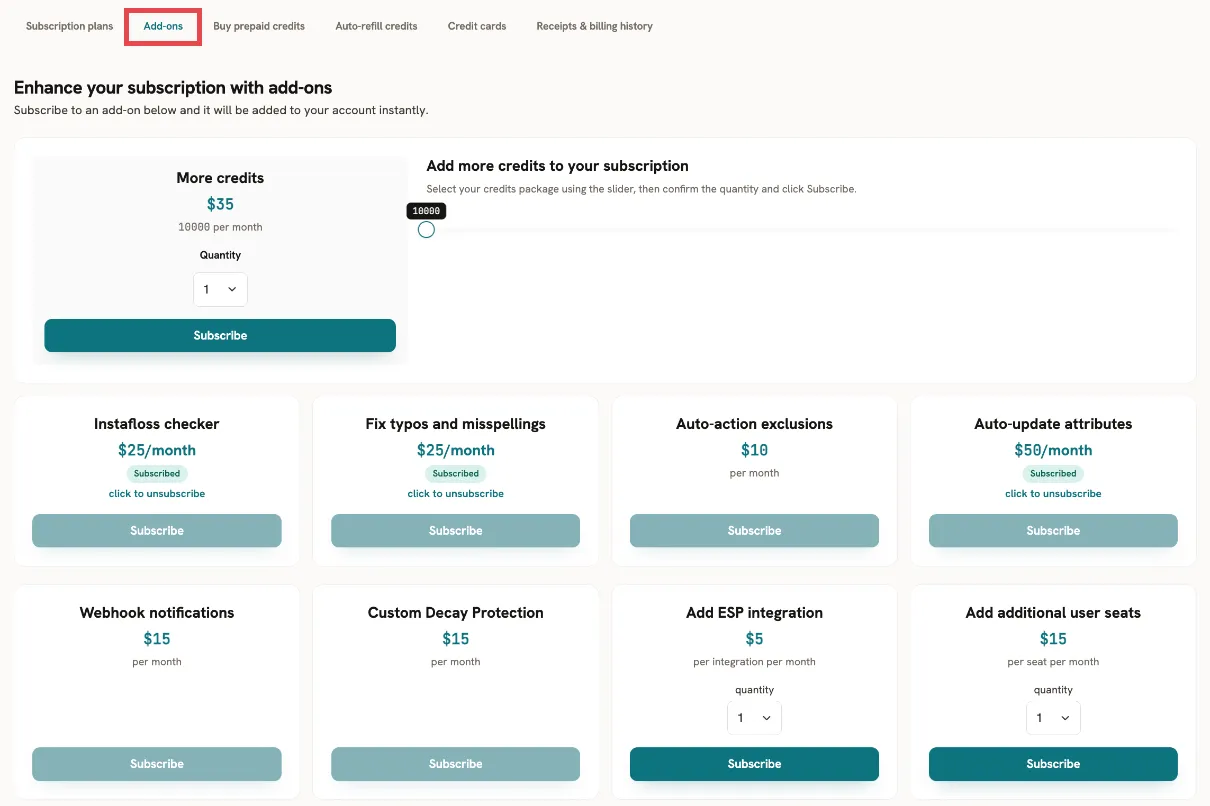
Task: Subscribe to Auto-action exclusions add-on
Action: pyautogui.click(x=754, y=531)
